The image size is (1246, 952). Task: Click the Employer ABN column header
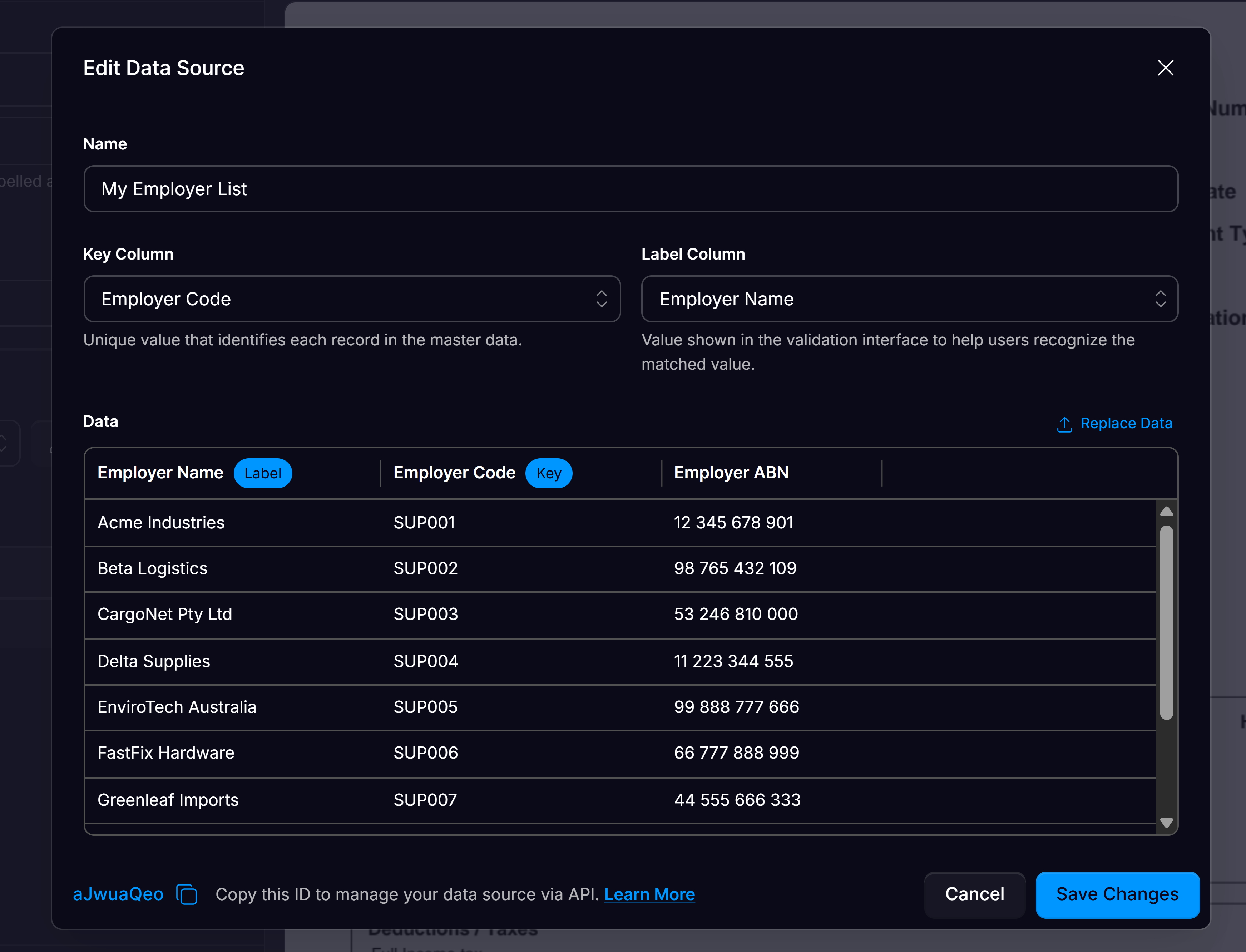732,473
